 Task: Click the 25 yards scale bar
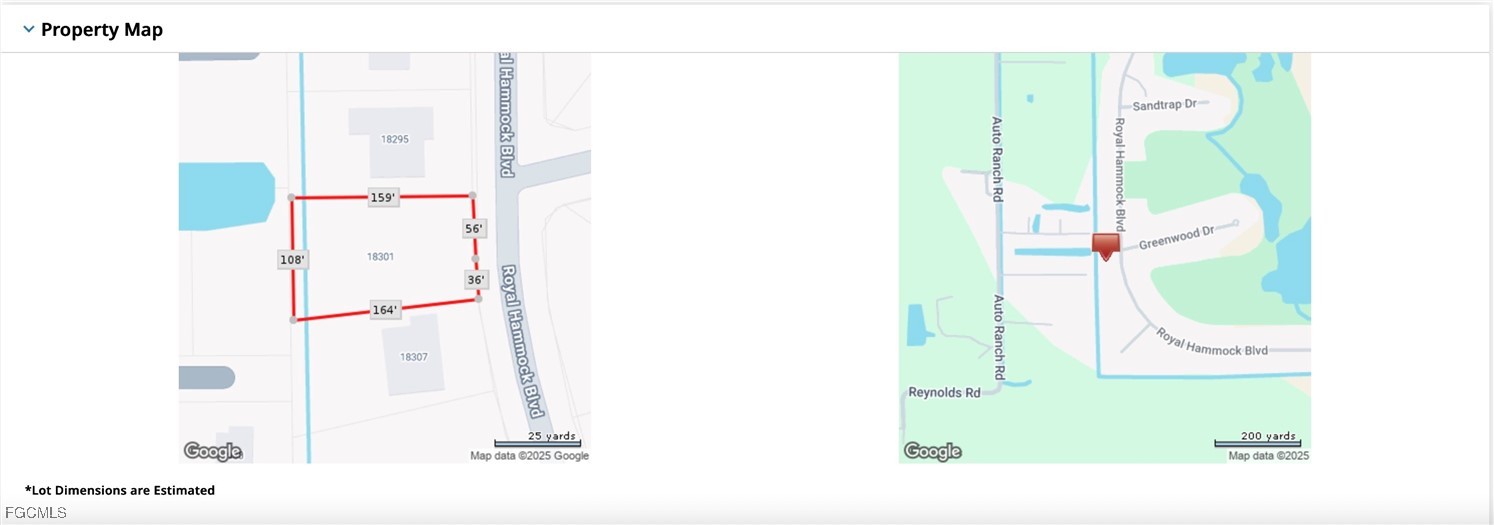538,440
